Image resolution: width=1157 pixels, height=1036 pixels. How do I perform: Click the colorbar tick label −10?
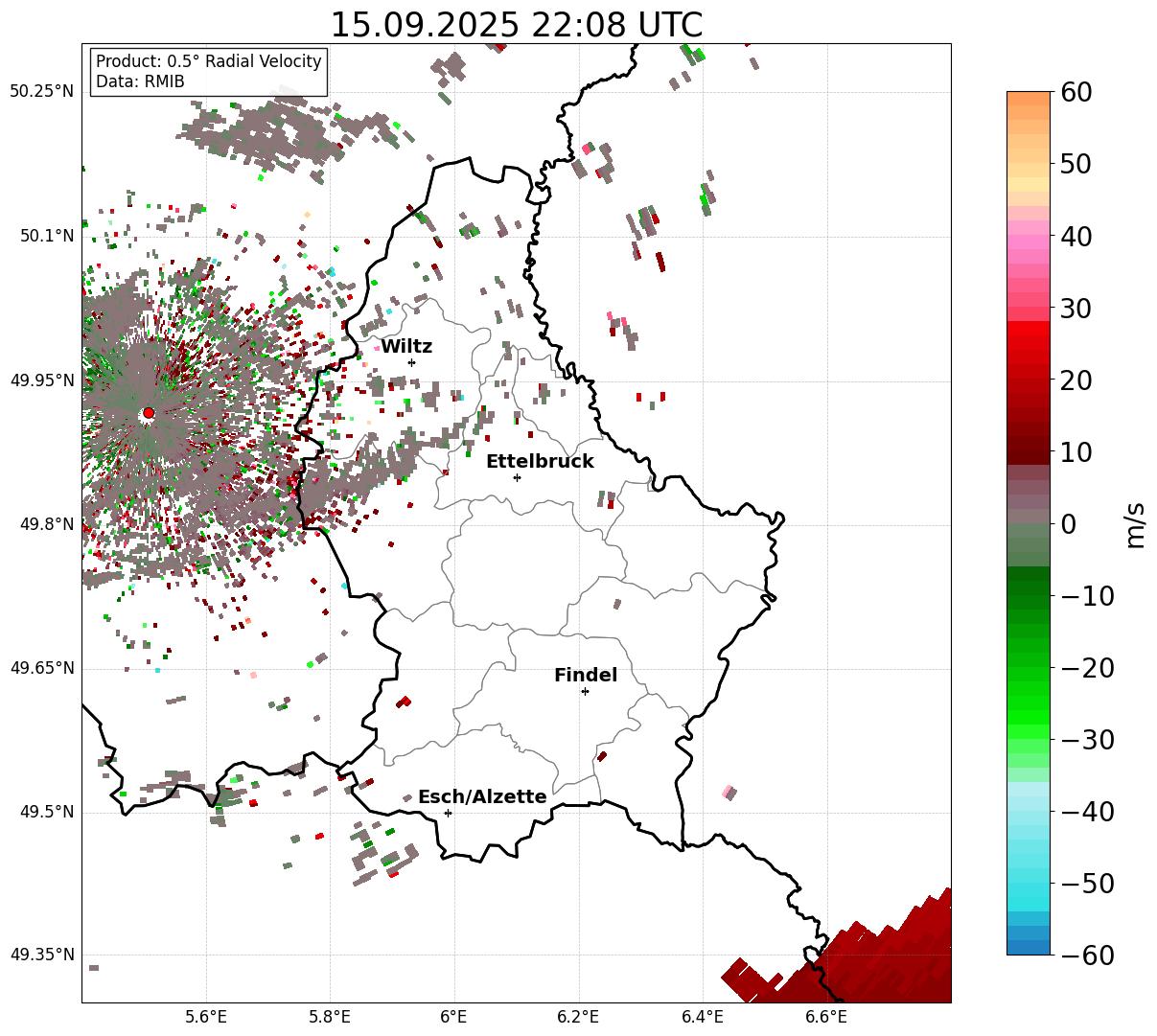1087,596
